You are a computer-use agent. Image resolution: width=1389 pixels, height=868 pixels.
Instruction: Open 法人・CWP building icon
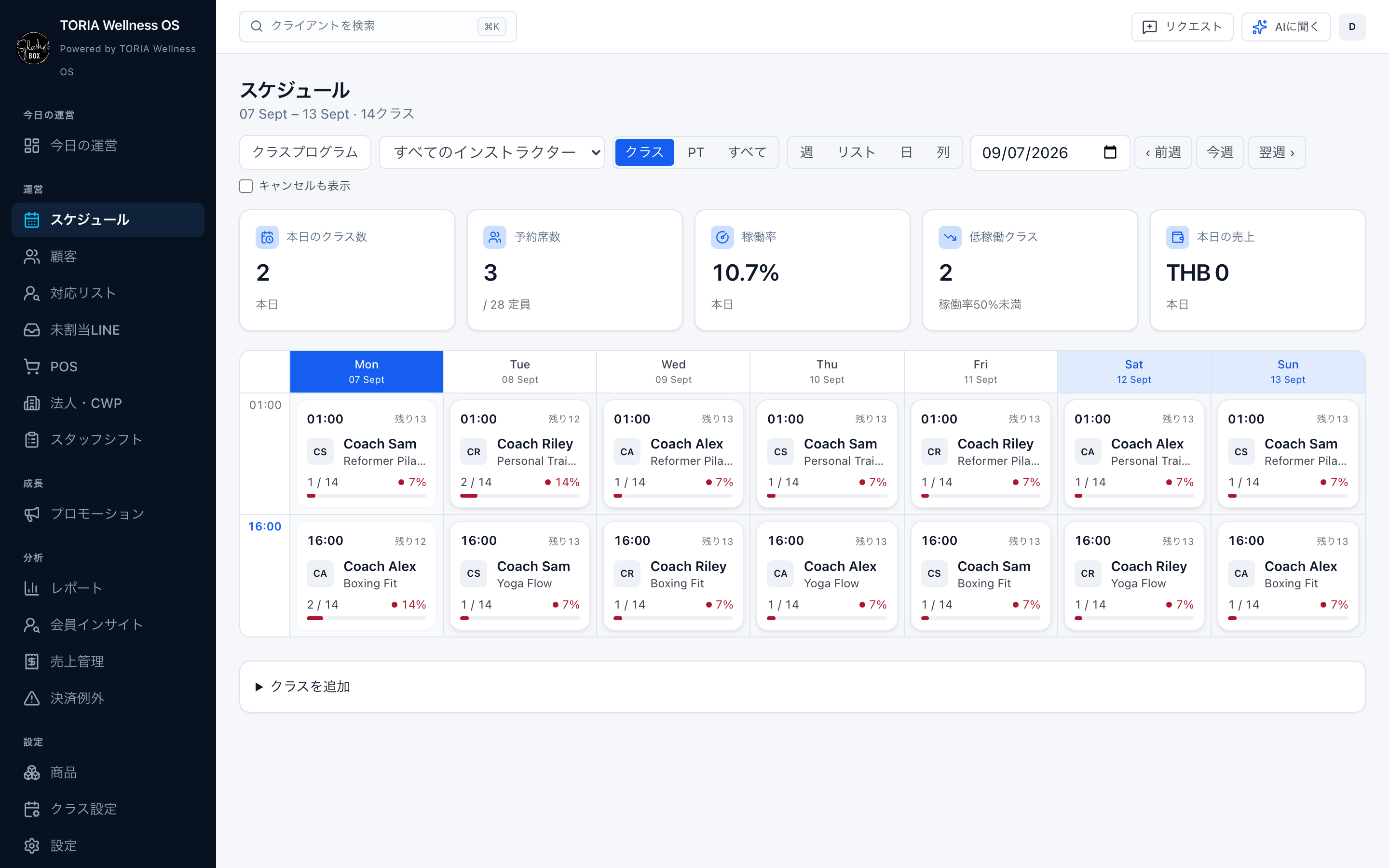point(31,403)
